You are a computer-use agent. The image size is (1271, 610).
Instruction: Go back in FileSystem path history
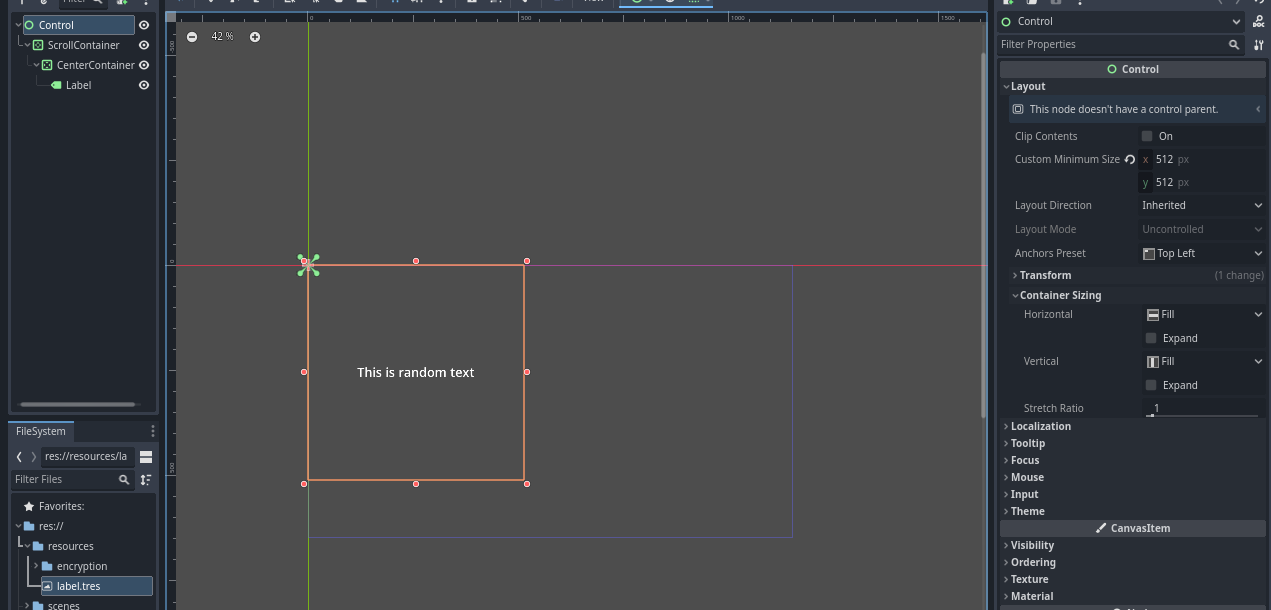point(19,456)
